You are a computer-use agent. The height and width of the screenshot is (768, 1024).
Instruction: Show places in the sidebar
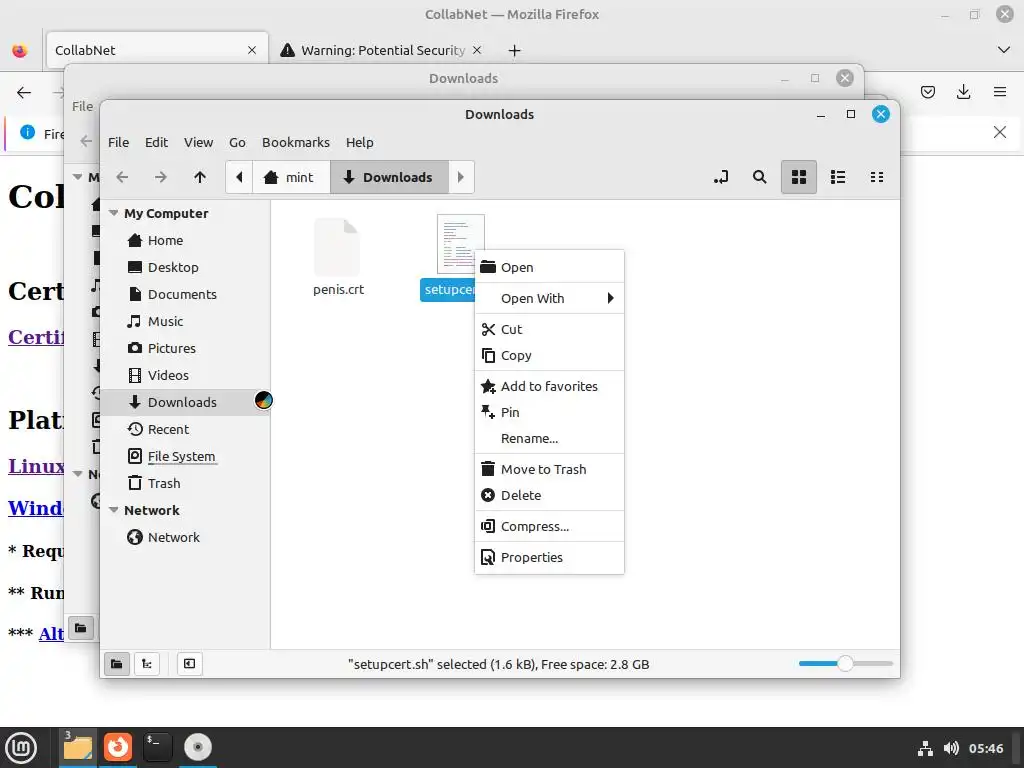[x=117, y=664]
